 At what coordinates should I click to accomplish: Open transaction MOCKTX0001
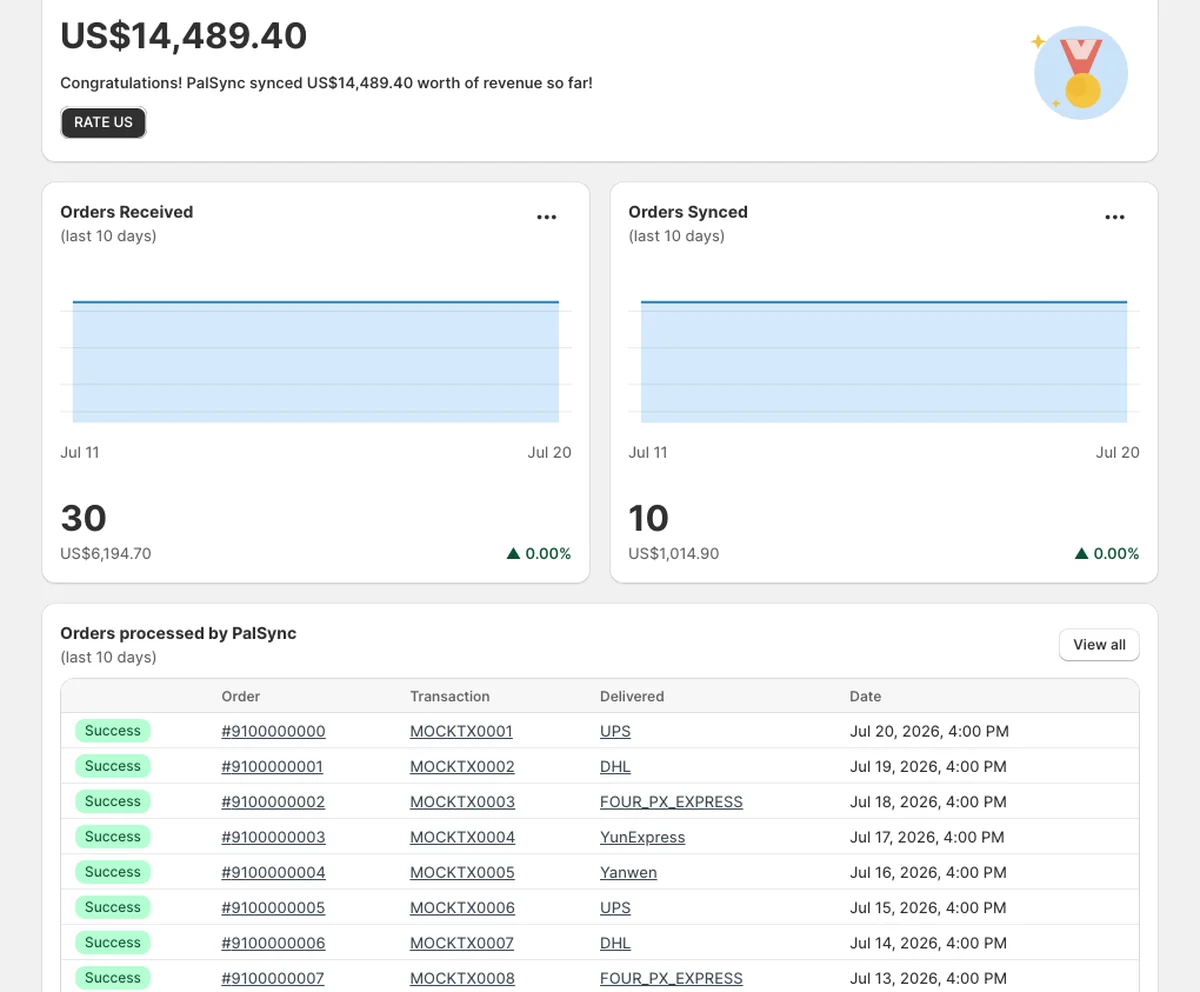click(461, 731)
